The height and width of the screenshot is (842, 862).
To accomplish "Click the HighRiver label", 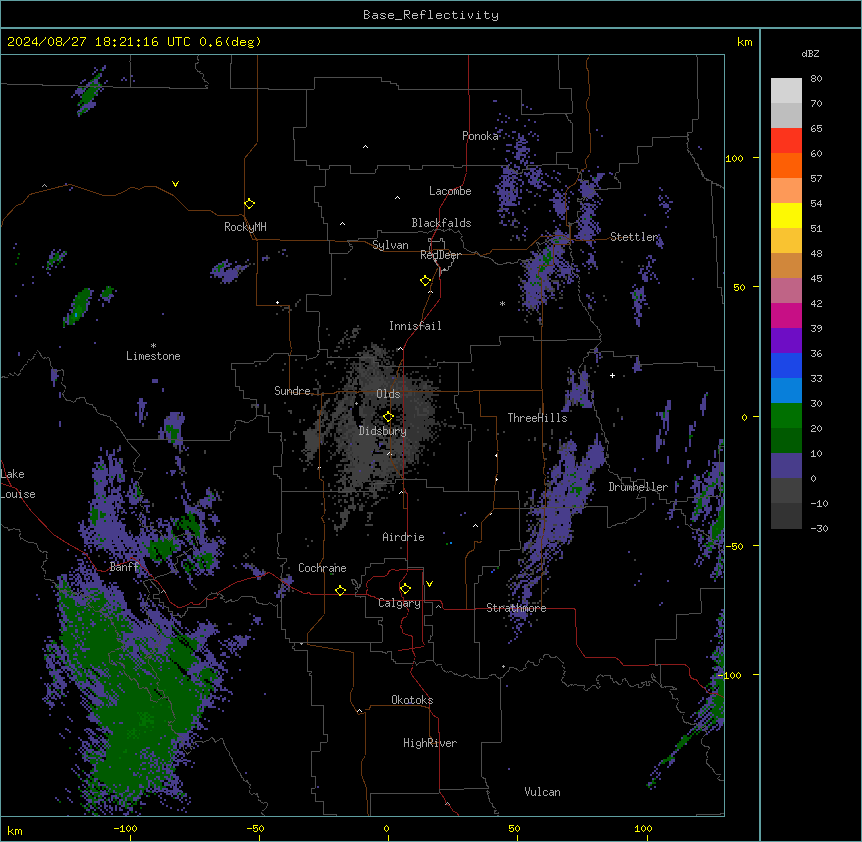I will [430, 743].
